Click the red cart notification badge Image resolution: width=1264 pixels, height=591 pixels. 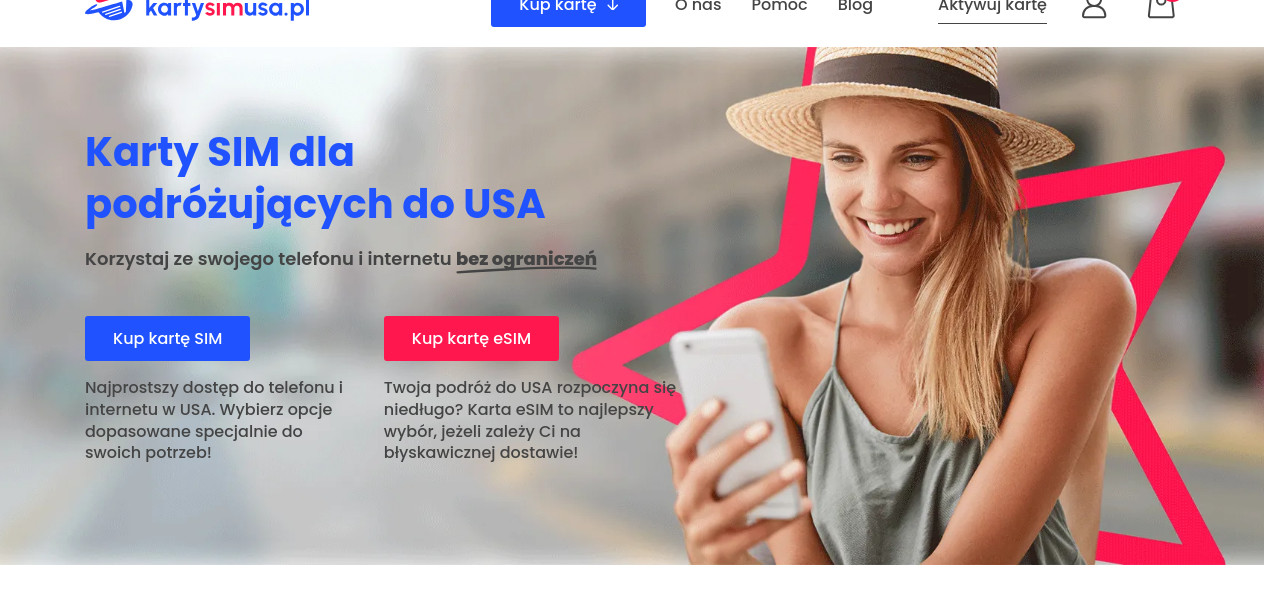tap(1173, 1)
